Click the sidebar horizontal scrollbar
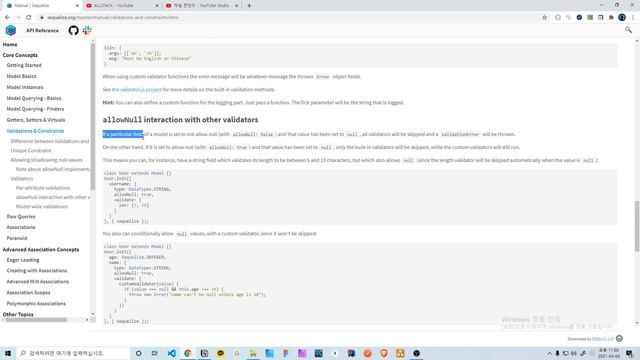Screen dimensions: 640x360 pyautogui.click(x=35, y=320)
